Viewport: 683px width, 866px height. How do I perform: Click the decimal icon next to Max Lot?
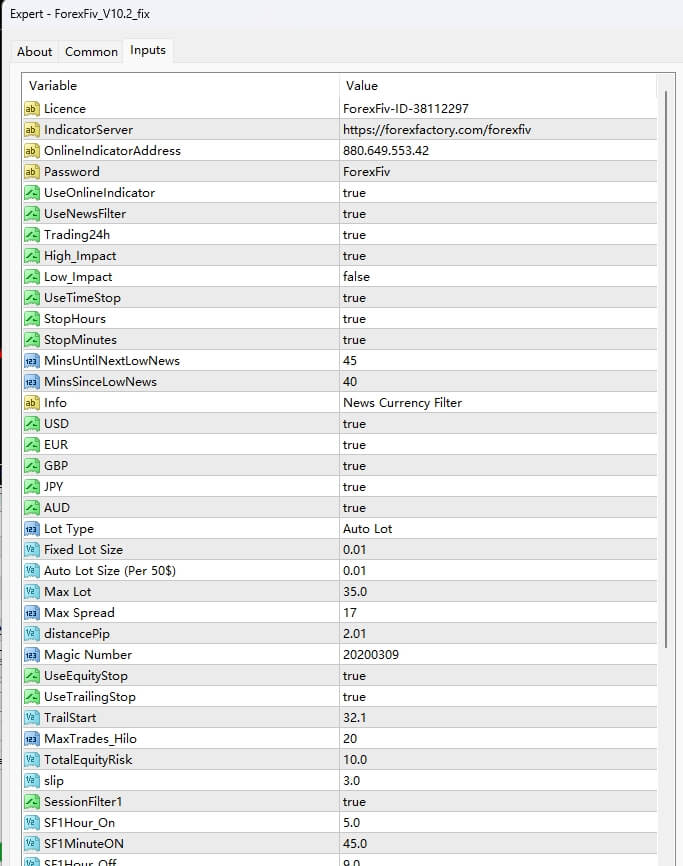pyautogui.click(x=34, y=591)
